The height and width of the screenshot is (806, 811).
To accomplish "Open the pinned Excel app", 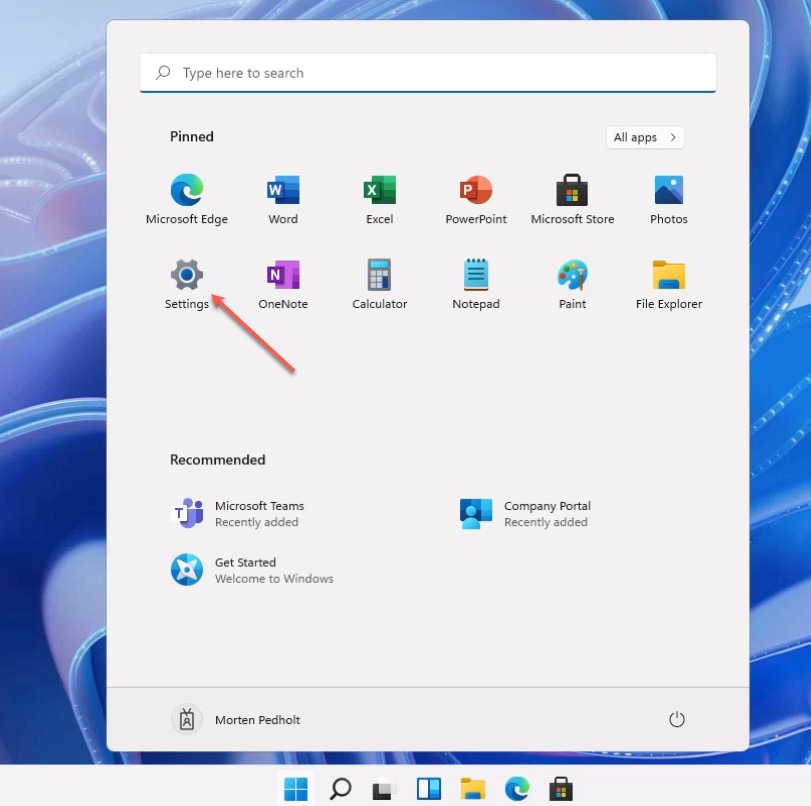I will [380, 199].
